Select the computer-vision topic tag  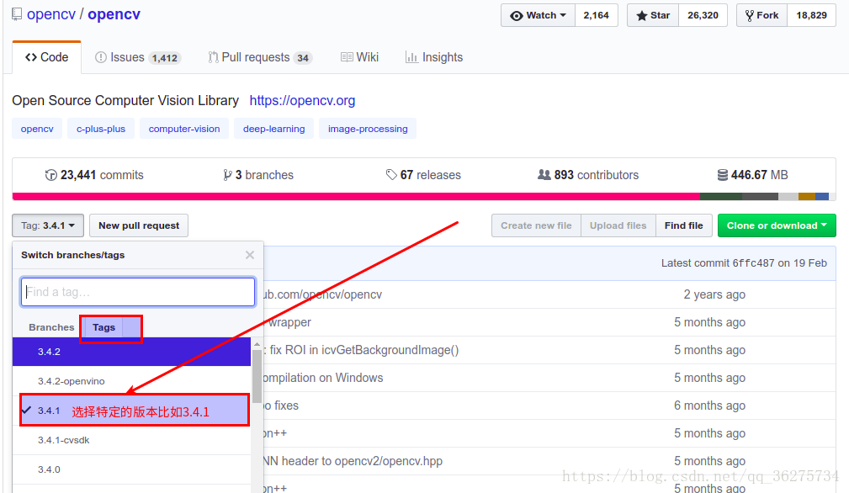(x=184, y=129)
